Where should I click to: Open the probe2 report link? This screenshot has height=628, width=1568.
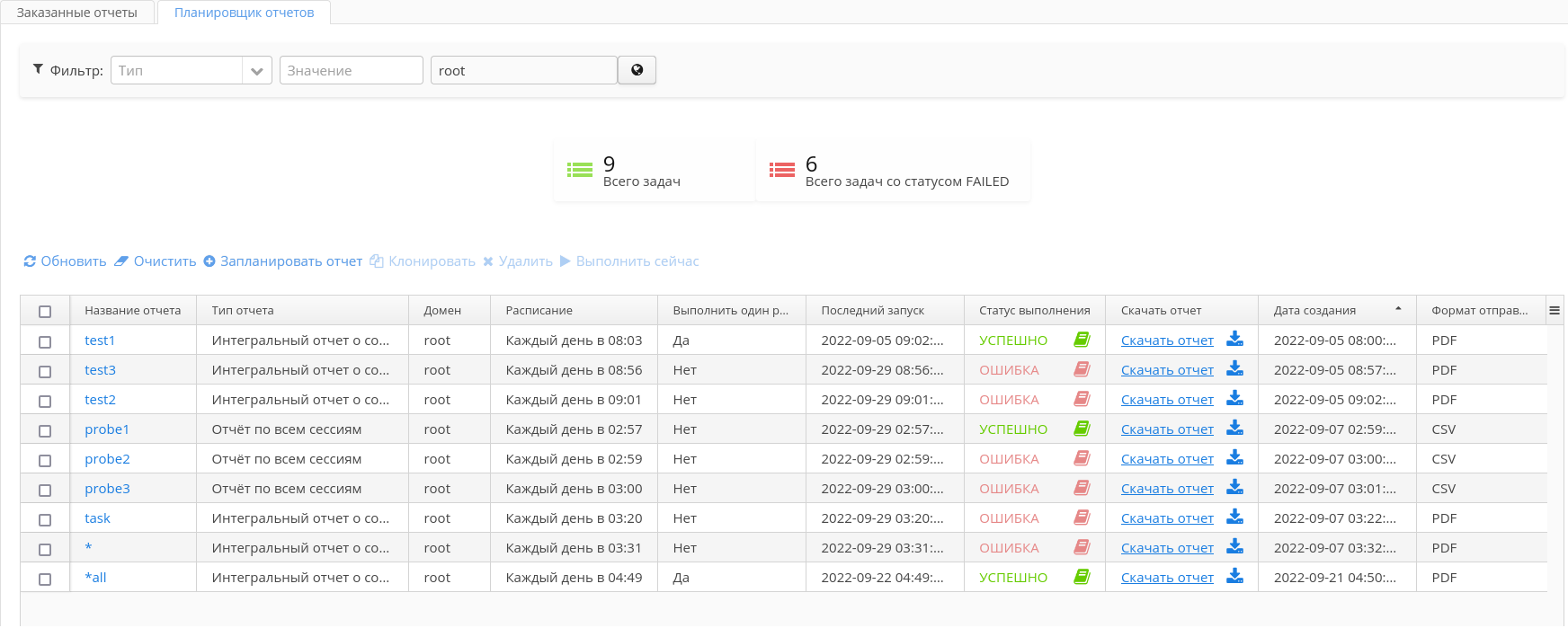[x=107, y=459]
